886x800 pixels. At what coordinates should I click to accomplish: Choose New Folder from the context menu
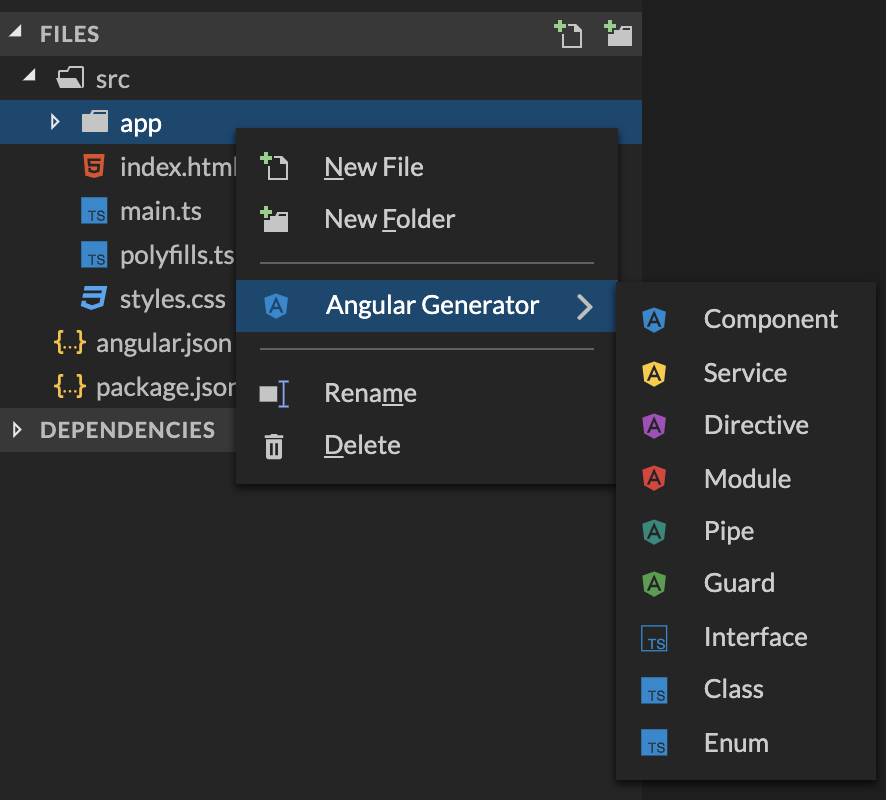(x=427, y=219)
